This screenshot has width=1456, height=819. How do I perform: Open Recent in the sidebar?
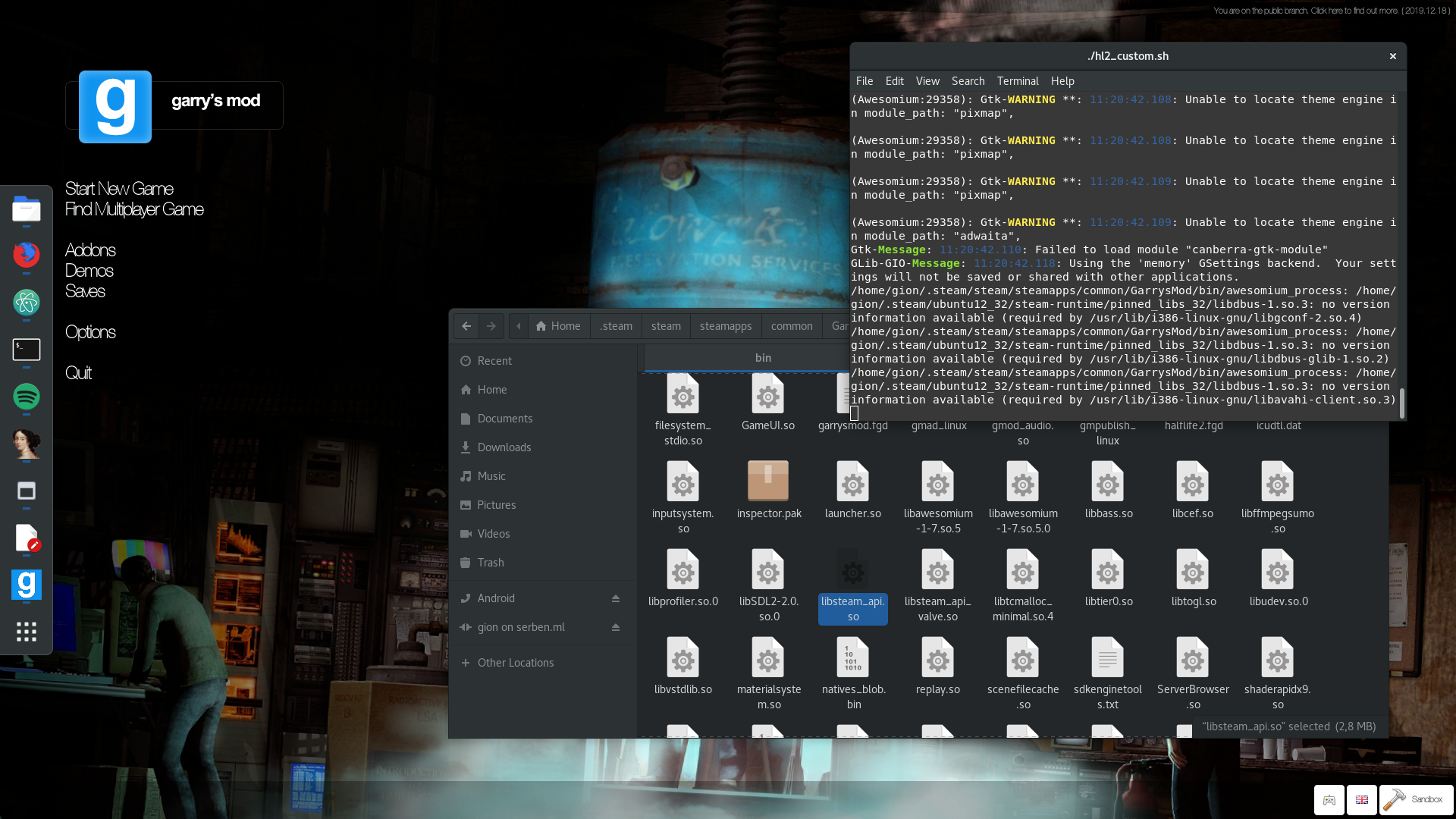click(x=543, y=361)
